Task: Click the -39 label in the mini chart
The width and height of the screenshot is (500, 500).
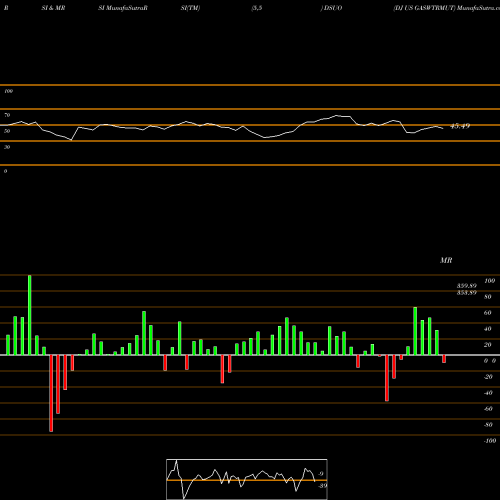Action: [323, 485]
